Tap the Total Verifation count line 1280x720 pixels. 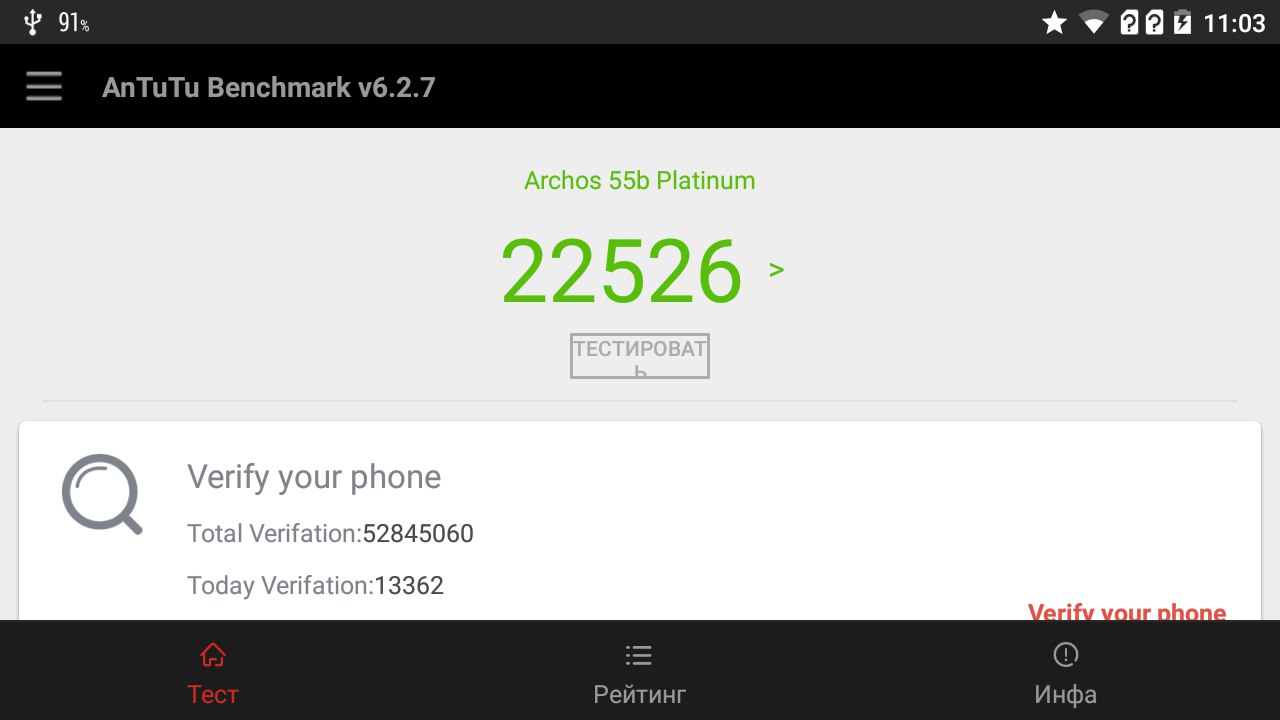(x=330, y=534)
